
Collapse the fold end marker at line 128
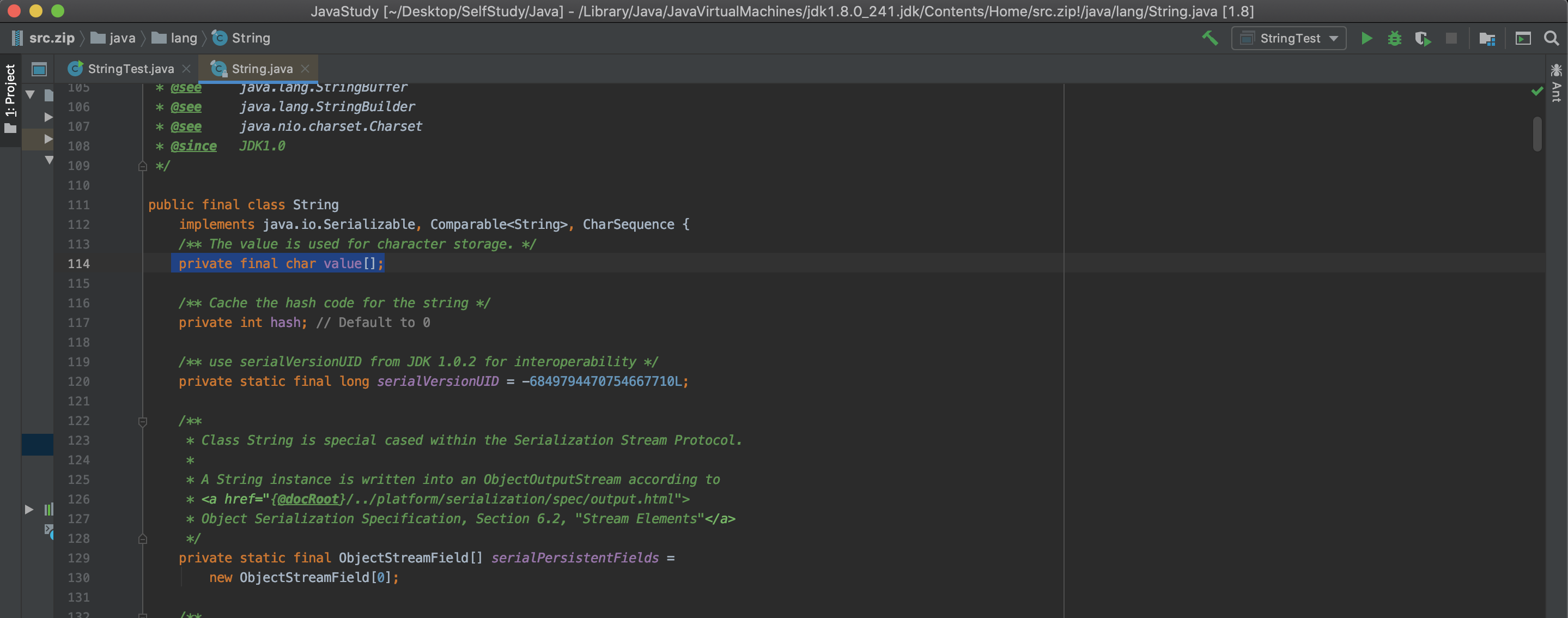tap(142, 539)
